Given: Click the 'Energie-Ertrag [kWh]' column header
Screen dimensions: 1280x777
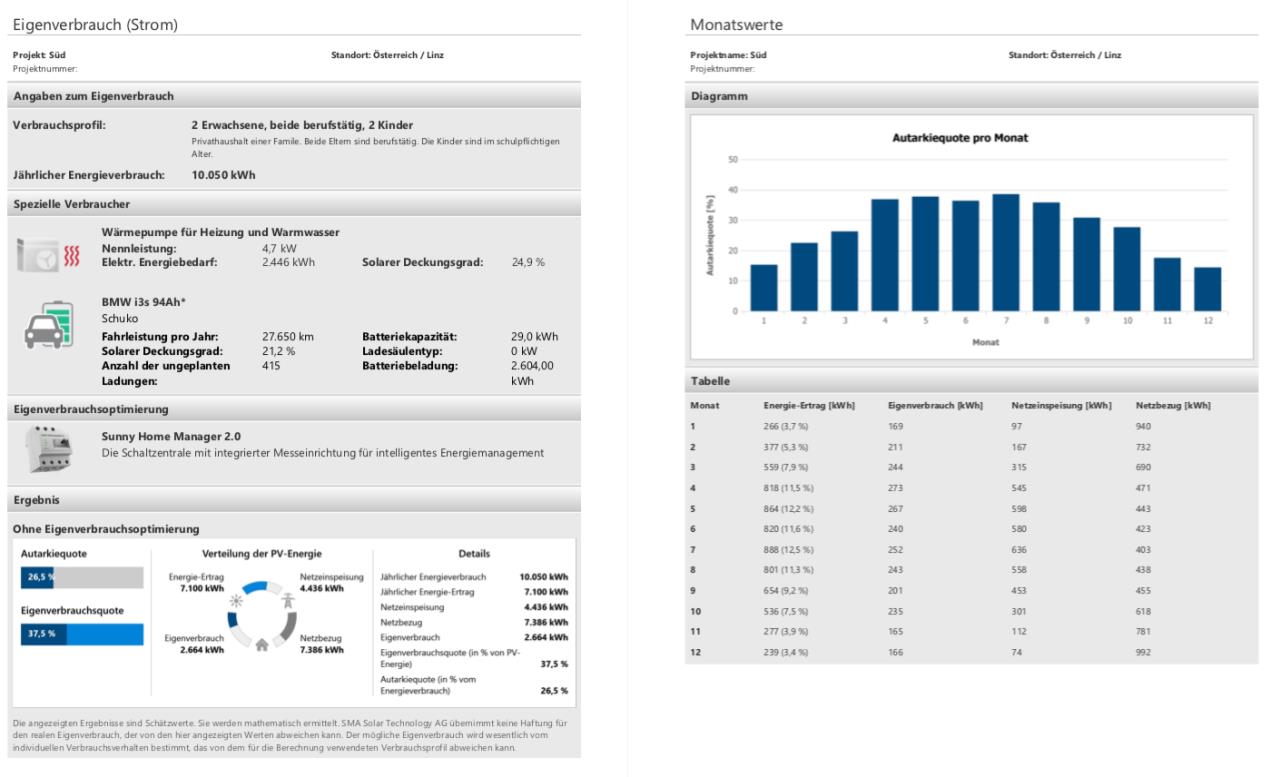Looking at the screenshot, I should (808, 406).
